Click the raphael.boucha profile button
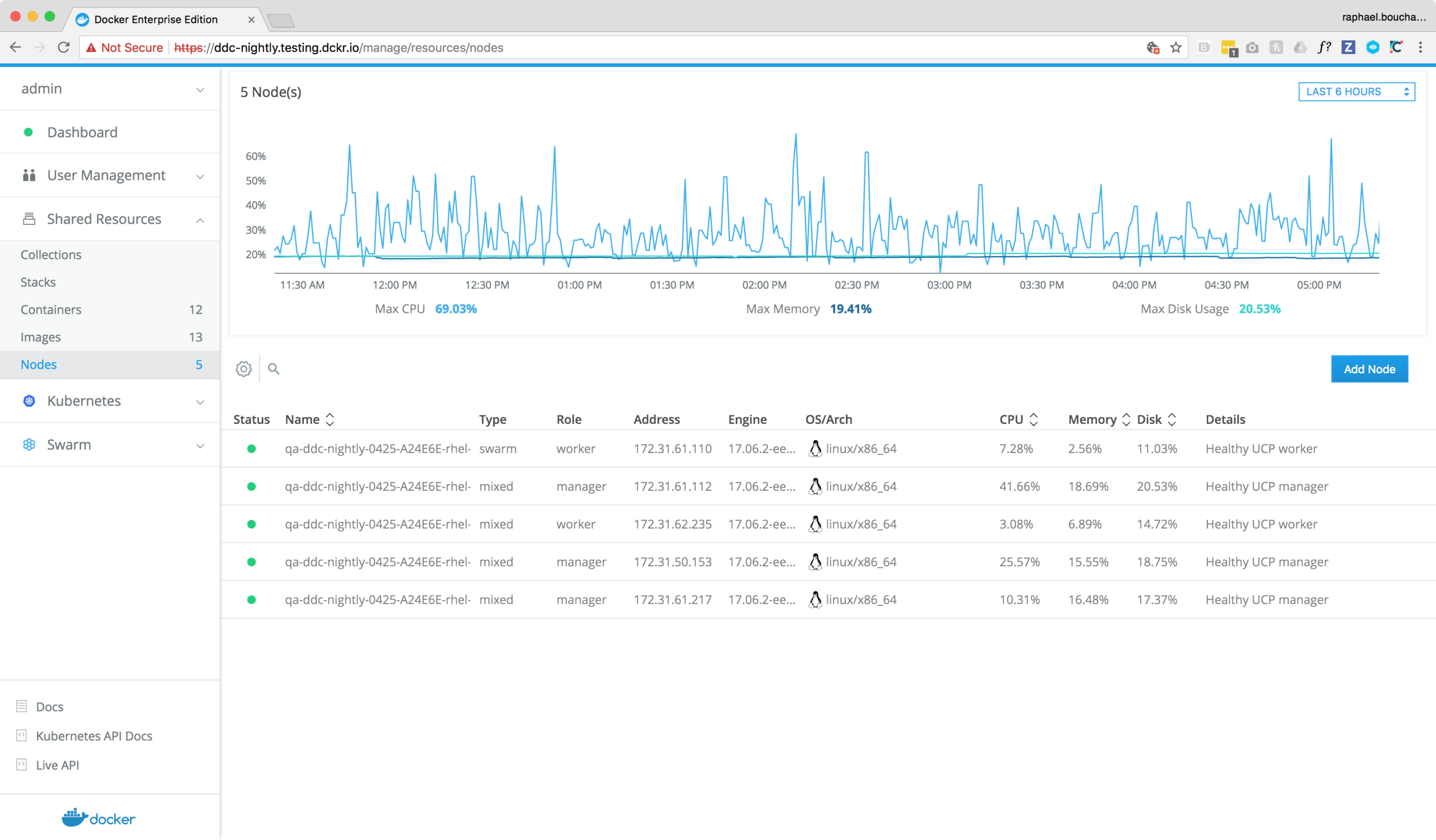The height and width of the screenshot is (840, 1436). point(1384,17)
